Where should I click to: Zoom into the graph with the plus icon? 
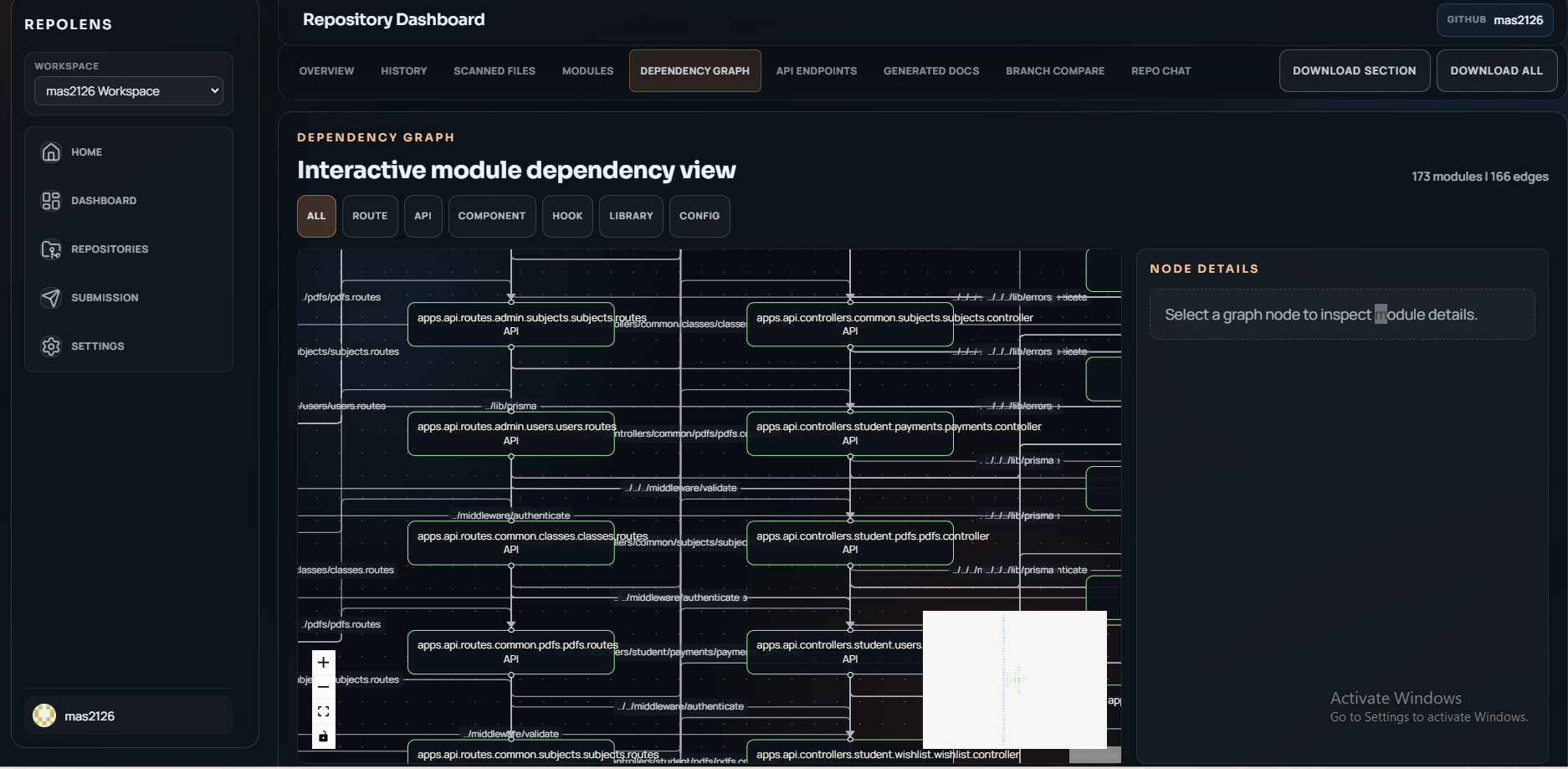coord(323,662)
